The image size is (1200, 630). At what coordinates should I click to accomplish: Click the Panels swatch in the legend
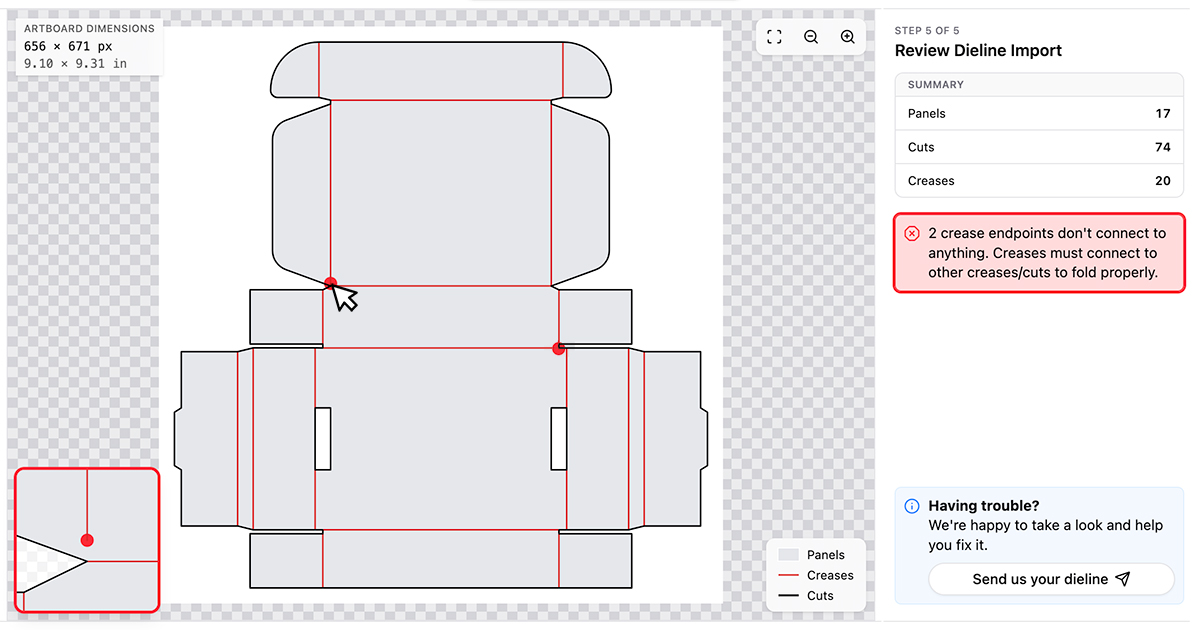[x=789, y=555]
